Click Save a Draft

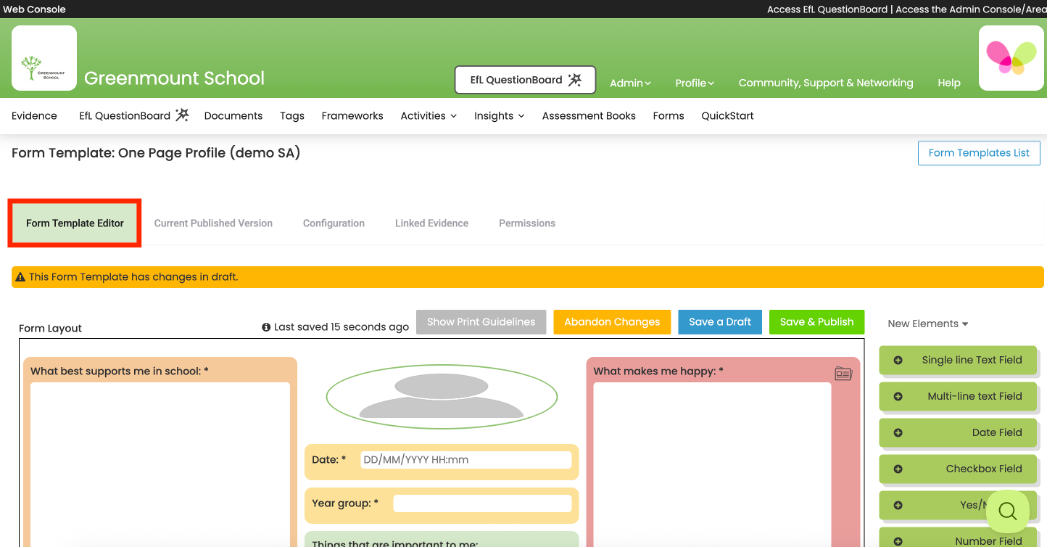720,322
